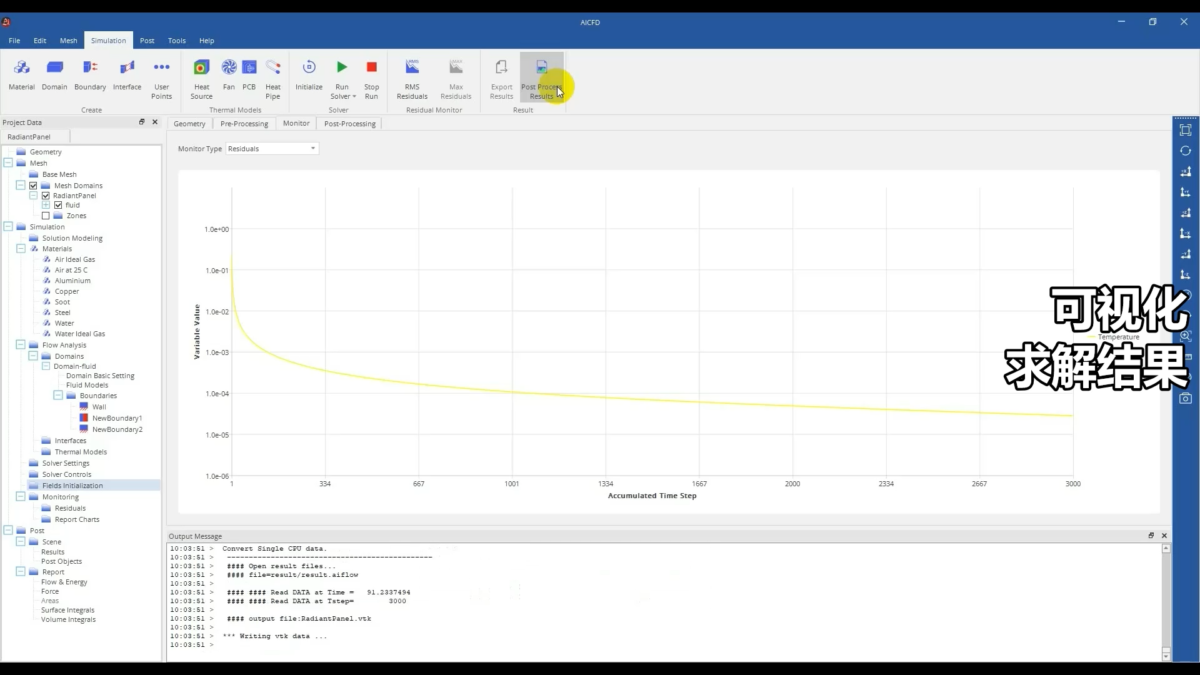Float the Project Data panel
The width and height of the screenshot is (1200, 675).
[x=142, y=122]
